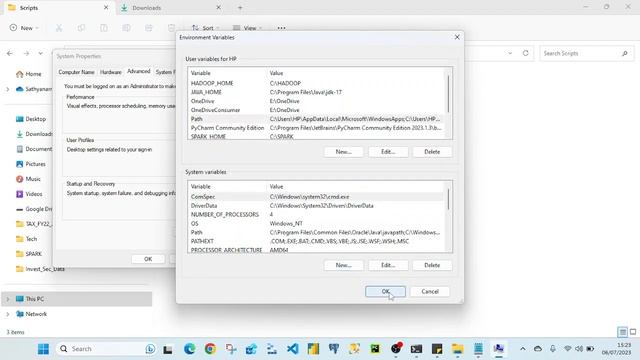Click the Paste icon in Explorer toolbar
640x360 pixels.
pyautogui.click(x=104, y=28)
